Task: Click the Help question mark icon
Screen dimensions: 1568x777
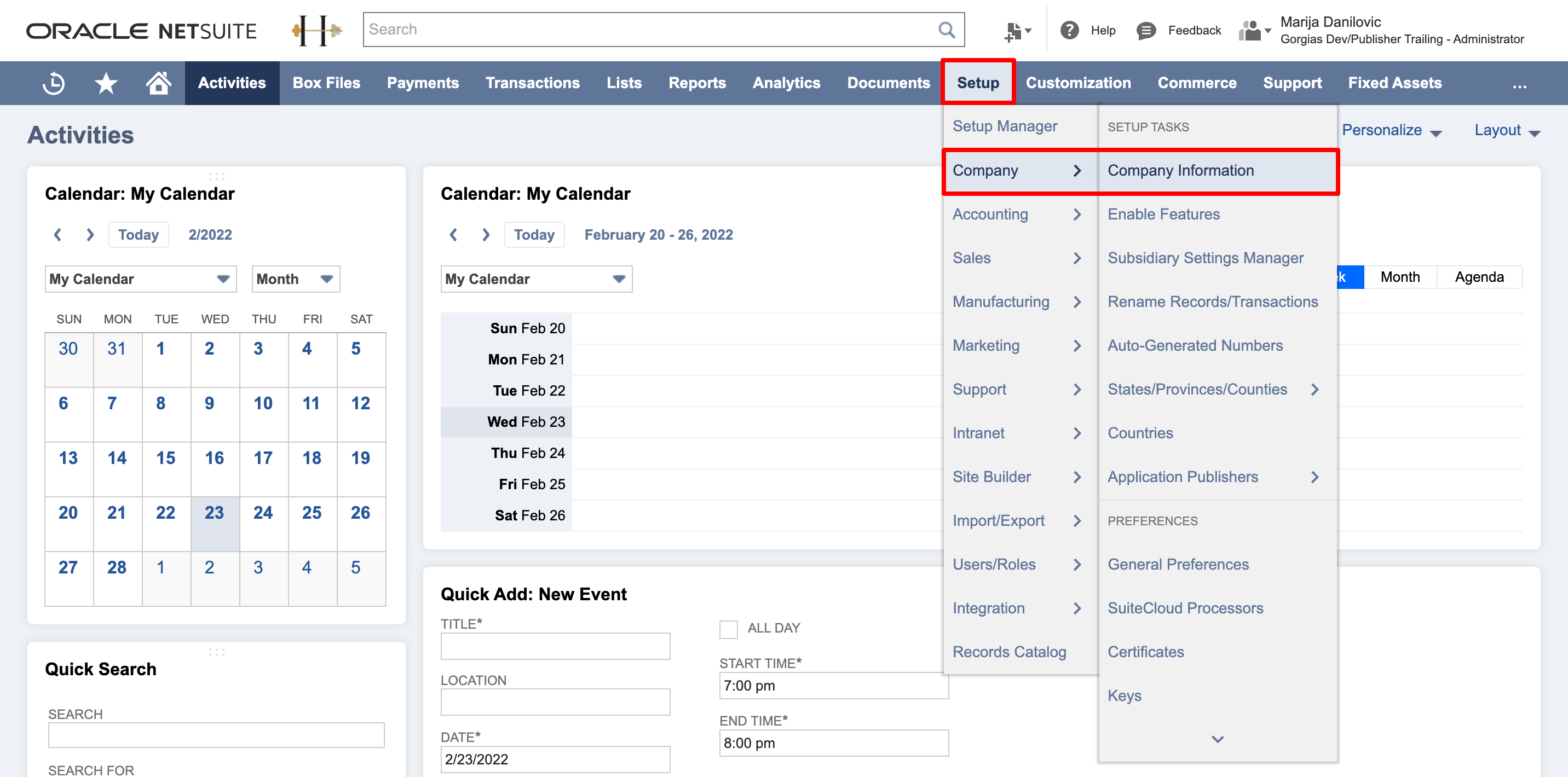Action: (1069, 30)
